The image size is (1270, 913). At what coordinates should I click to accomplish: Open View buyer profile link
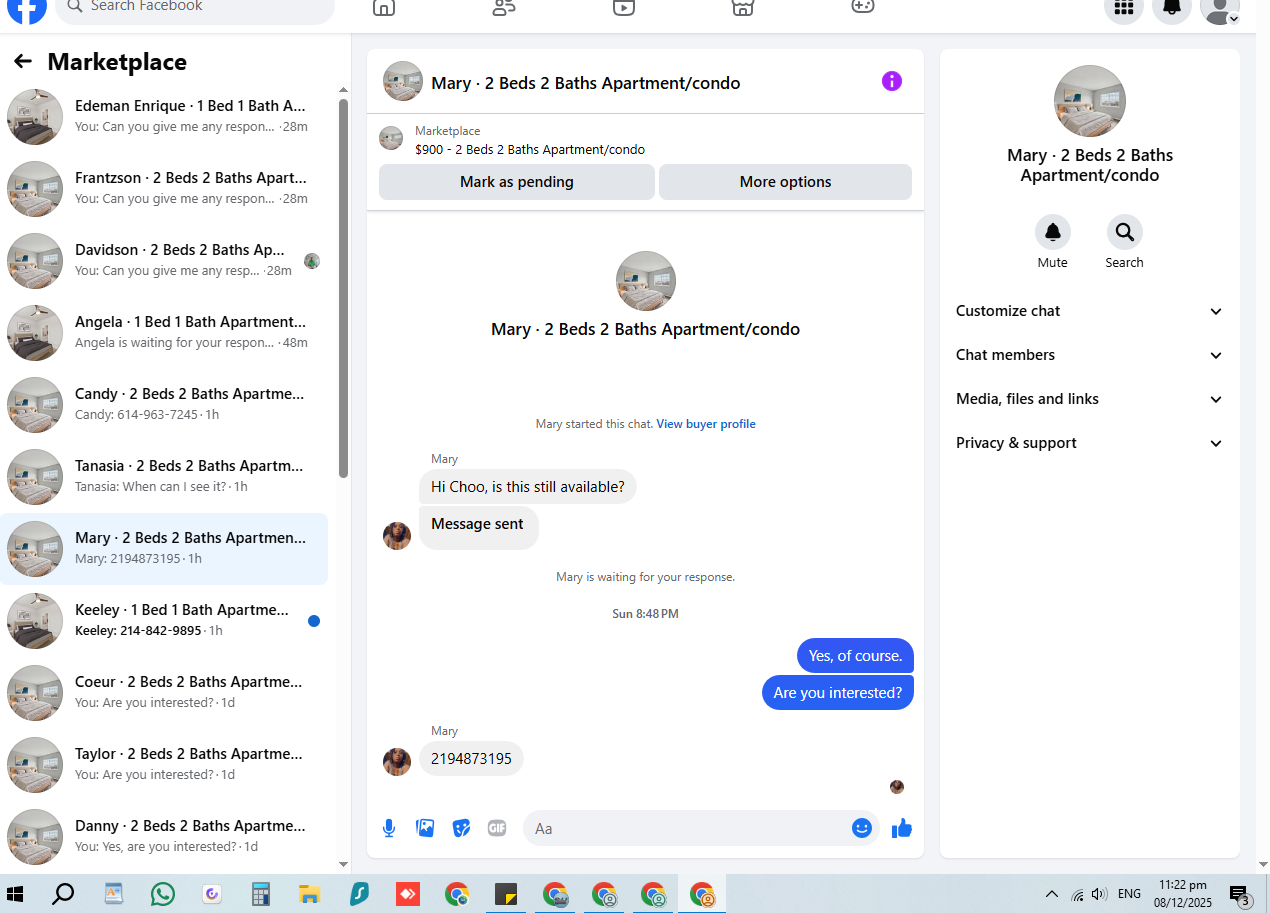[706, 424]
